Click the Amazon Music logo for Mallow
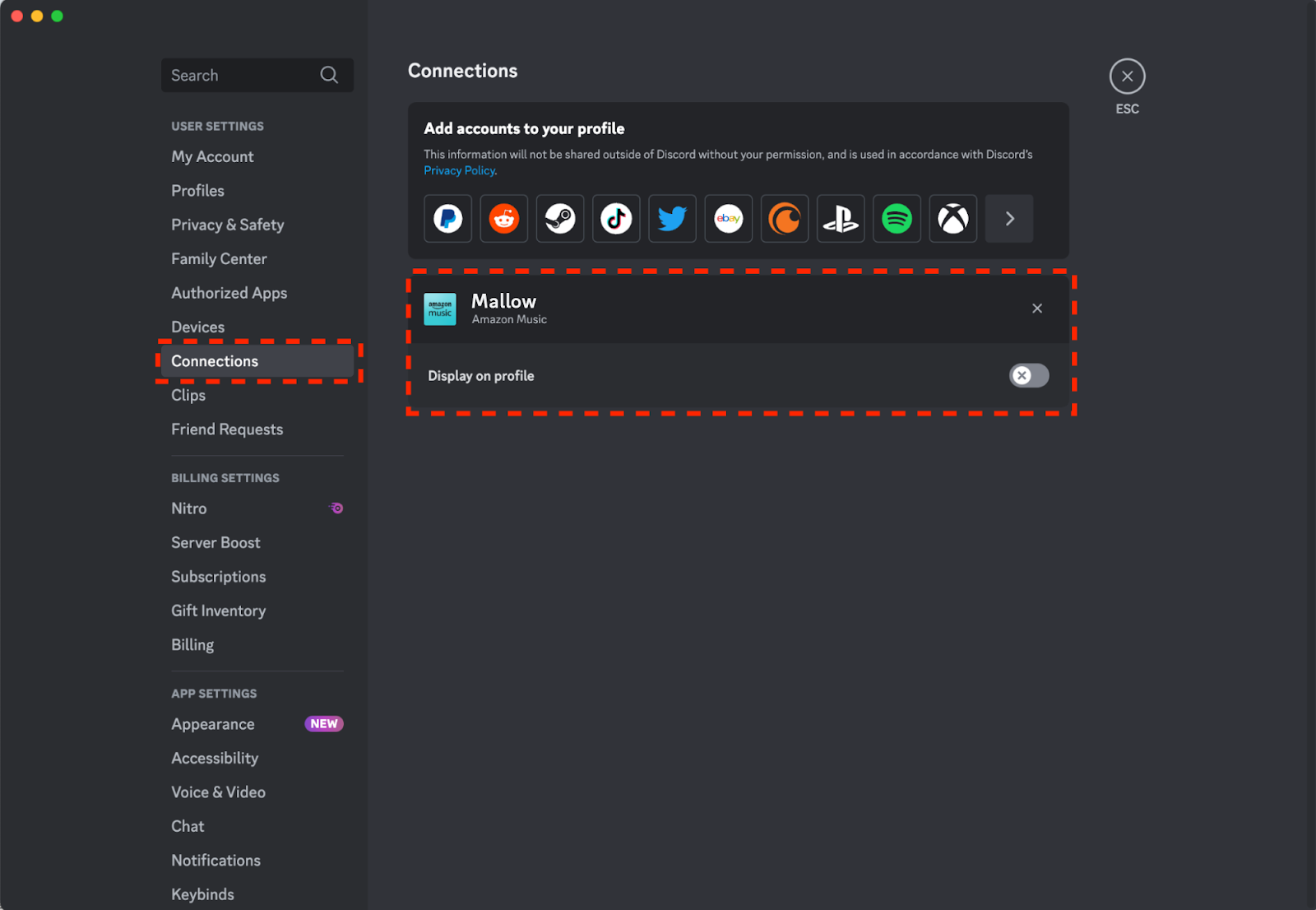 pyautogui.click(x=440, y=309)
